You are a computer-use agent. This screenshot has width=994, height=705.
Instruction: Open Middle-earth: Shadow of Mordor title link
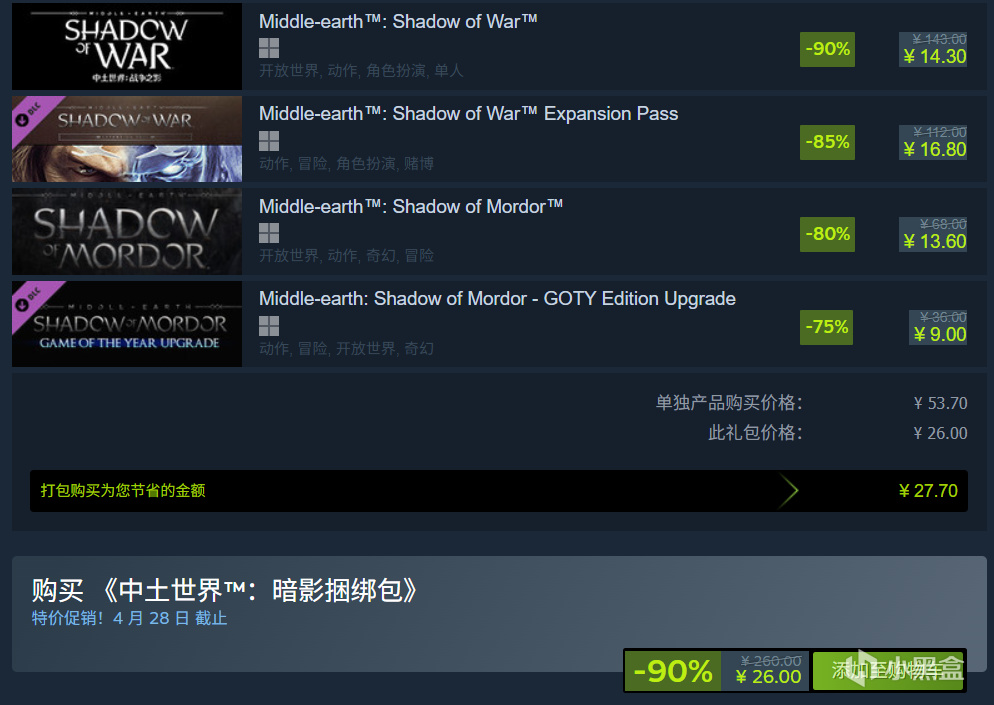click(411, 206)
